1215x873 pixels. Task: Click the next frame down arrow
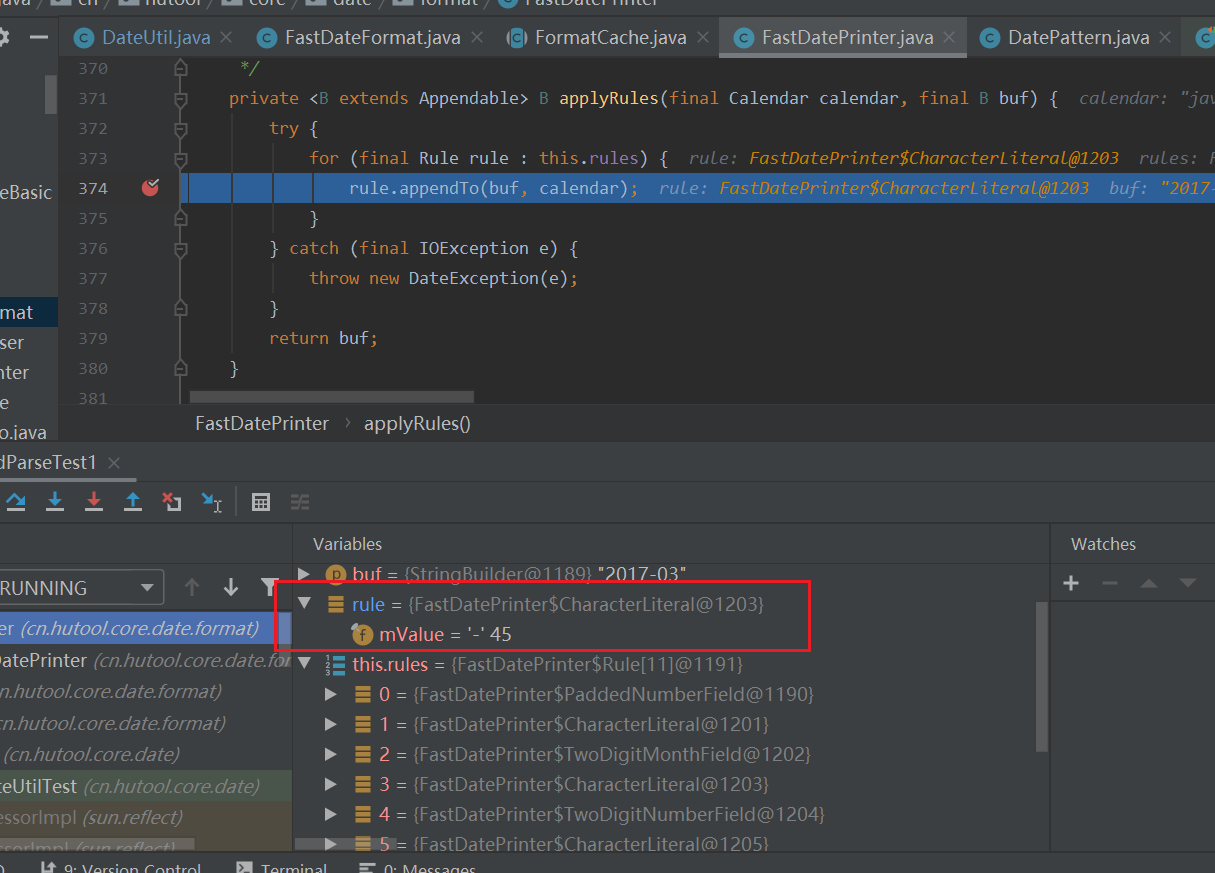231,587
